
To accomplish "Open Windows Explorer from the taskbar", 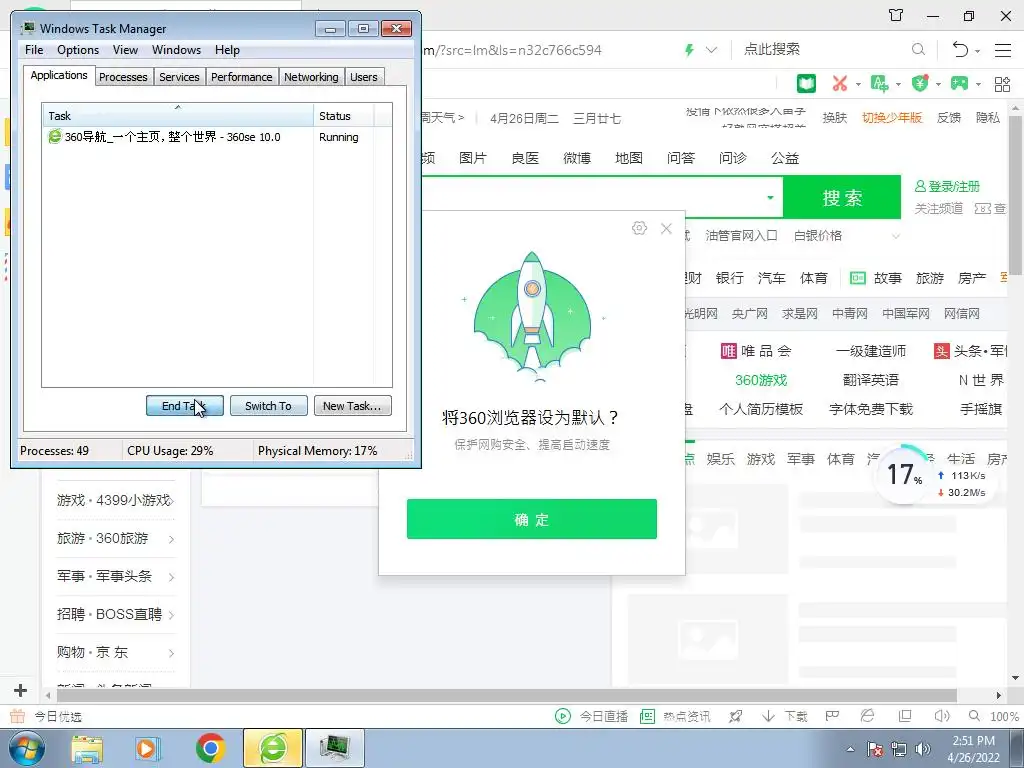I will [x=88, y=748].
